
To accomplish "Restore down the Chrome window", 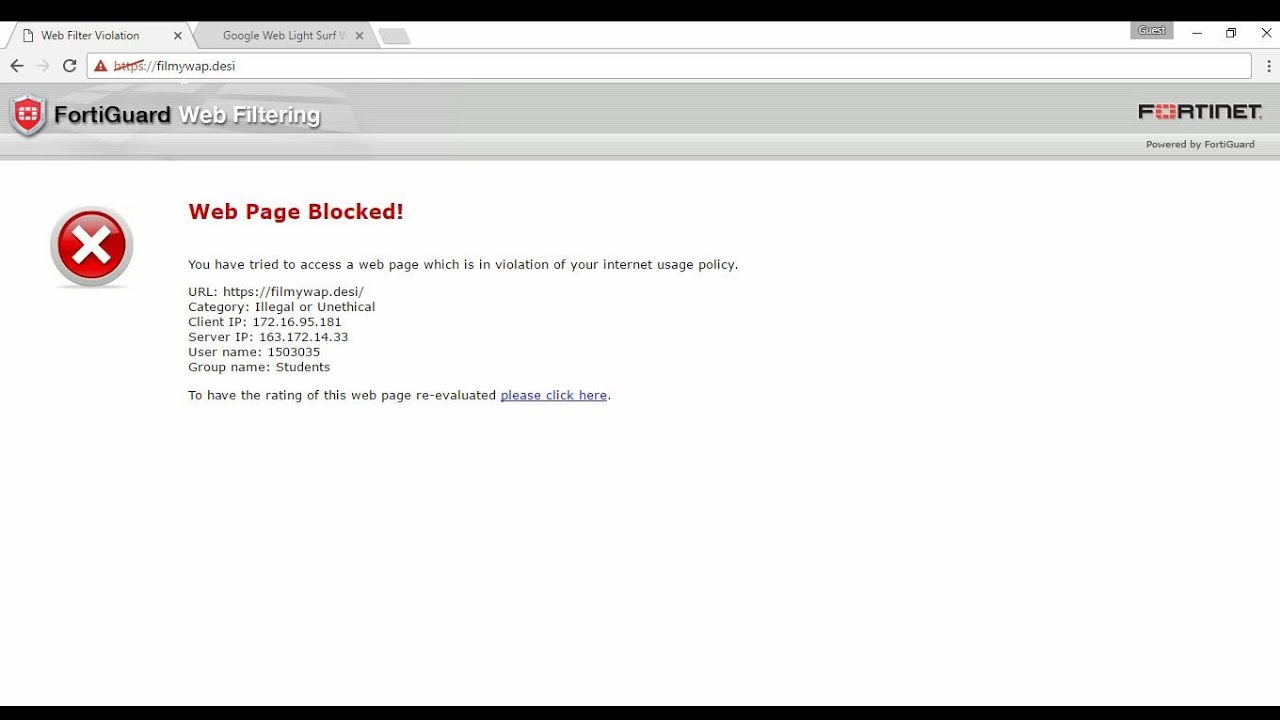I will [x=1231, y=33].
